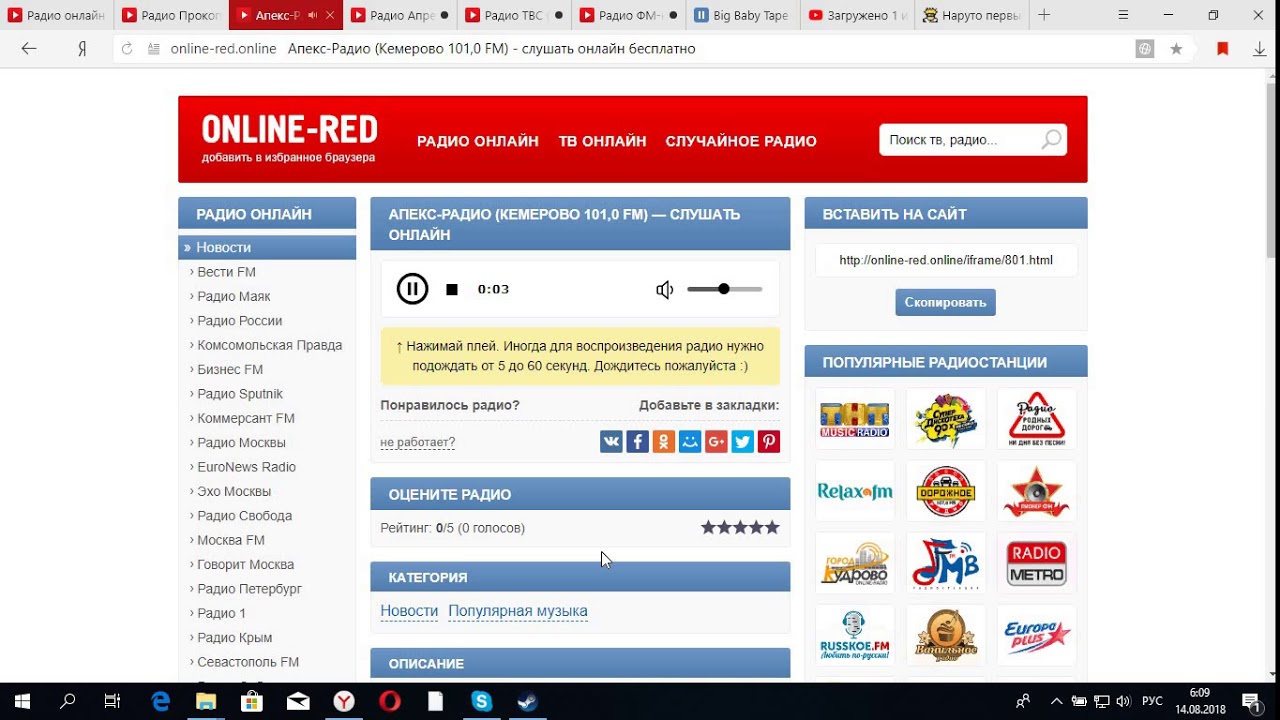Open Europa Plus station thumbnail
1280x720 pixels.
[x=1037, y=635]
